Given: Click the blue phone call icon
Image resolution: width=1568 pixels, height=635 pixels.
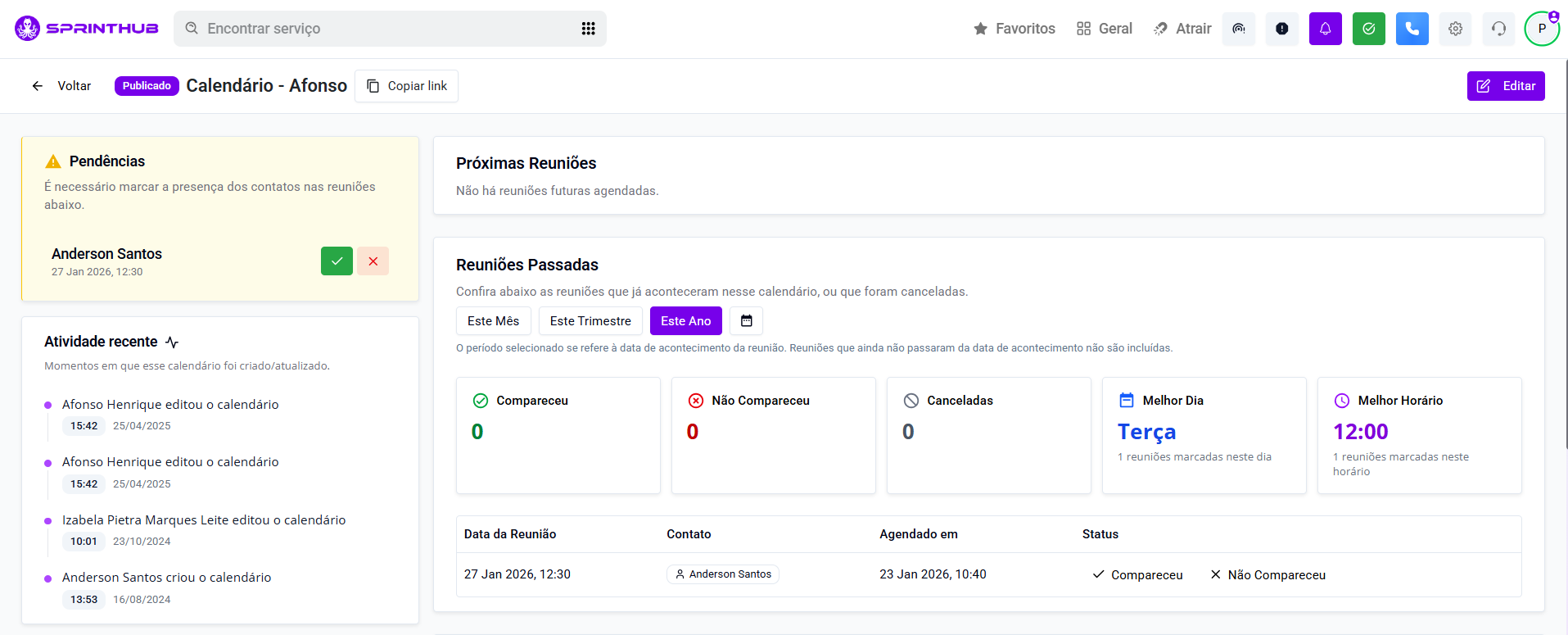Looking at the screenshot, I should coord(1412,29).
